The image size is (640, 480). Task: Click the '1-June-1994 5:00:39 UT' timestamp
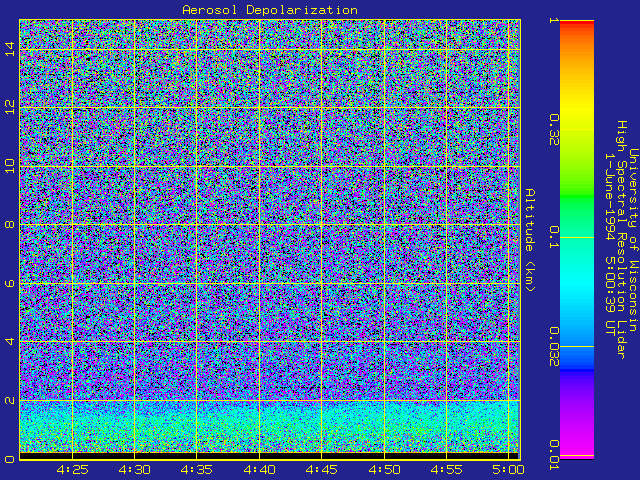(x=610, y=244)
